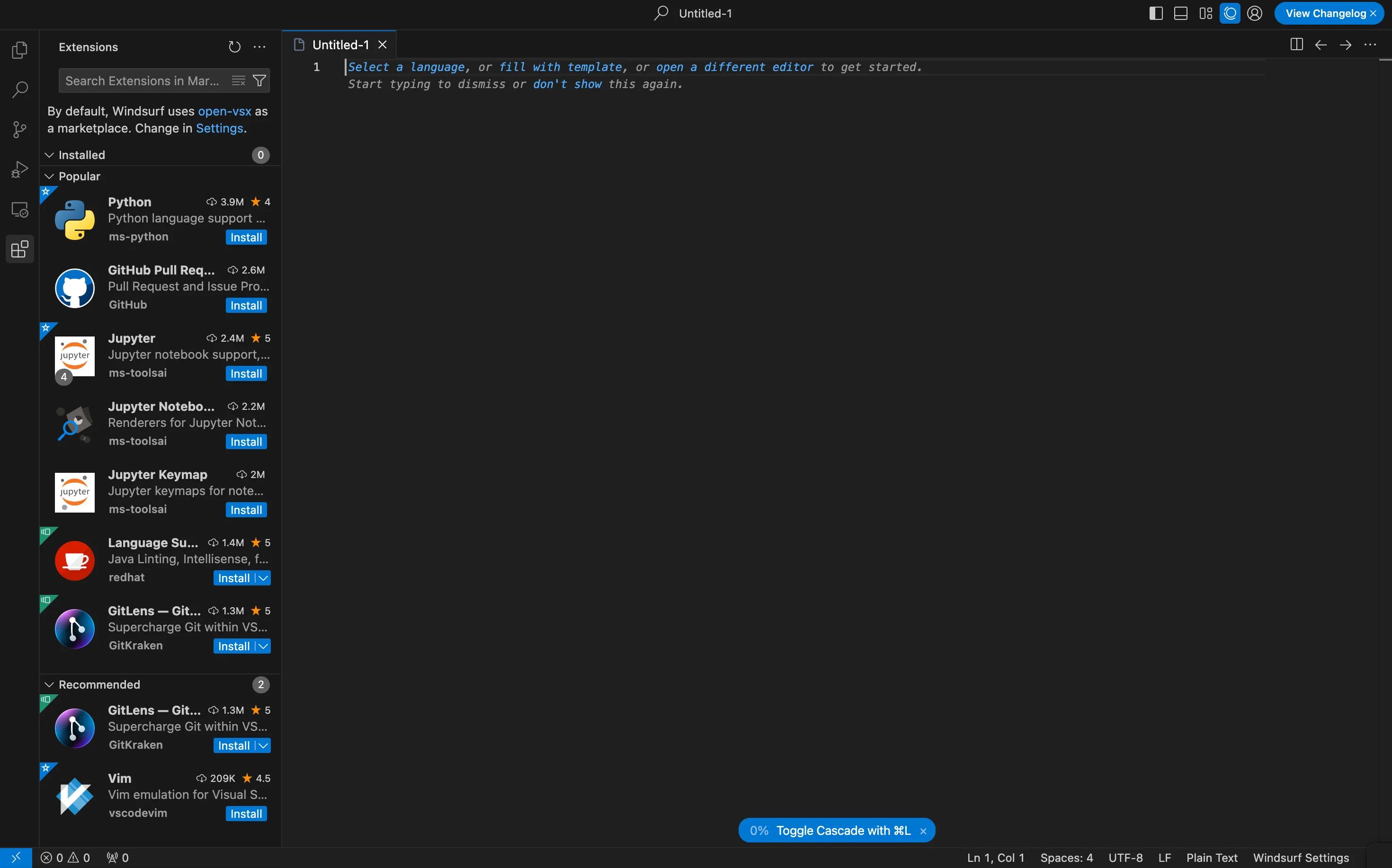Open install dropdown arrow for Language Support Java
The image size is (1392, 868).
coord(263,578)
